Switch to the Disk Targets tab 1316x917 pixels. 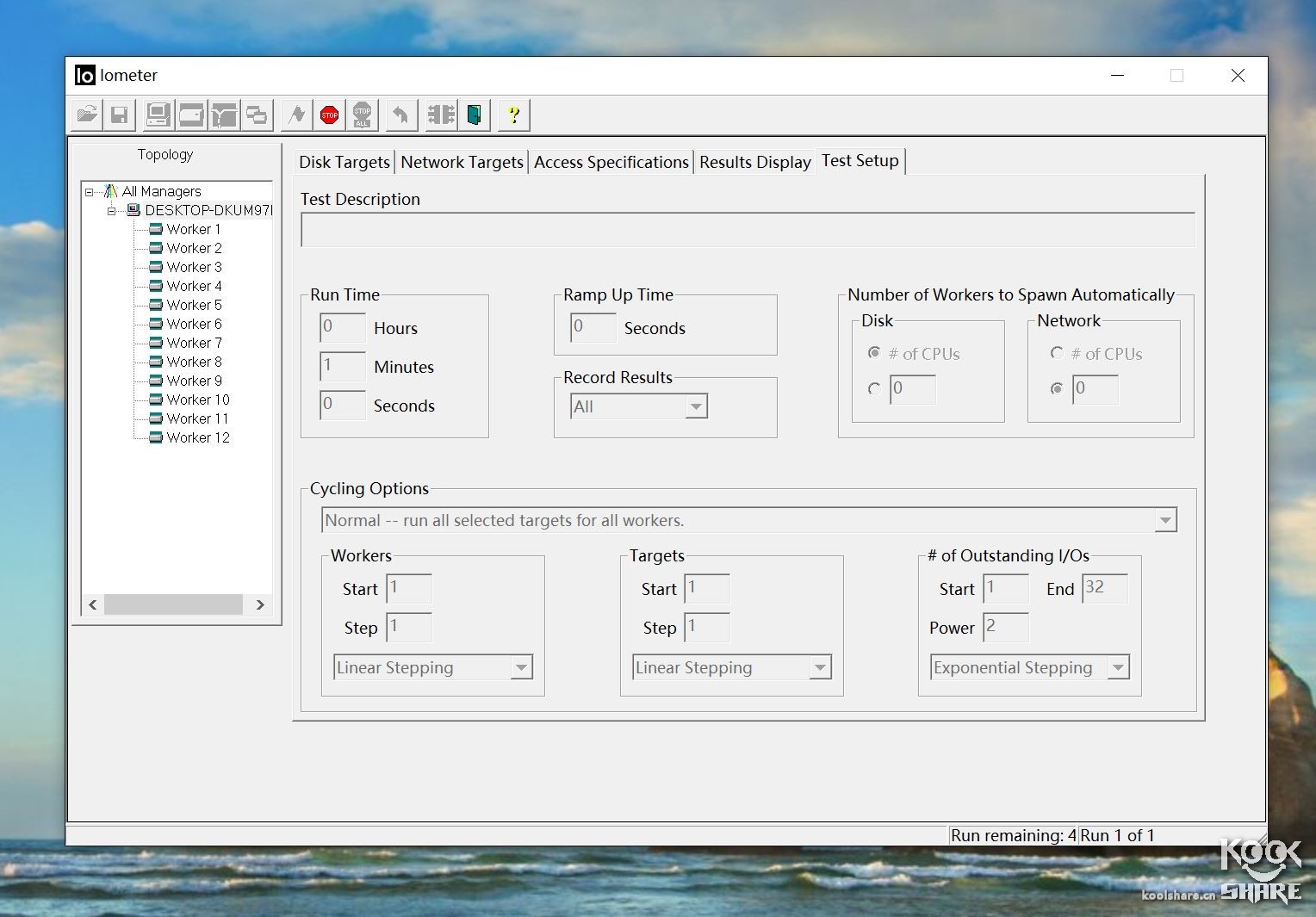[344, 162]
